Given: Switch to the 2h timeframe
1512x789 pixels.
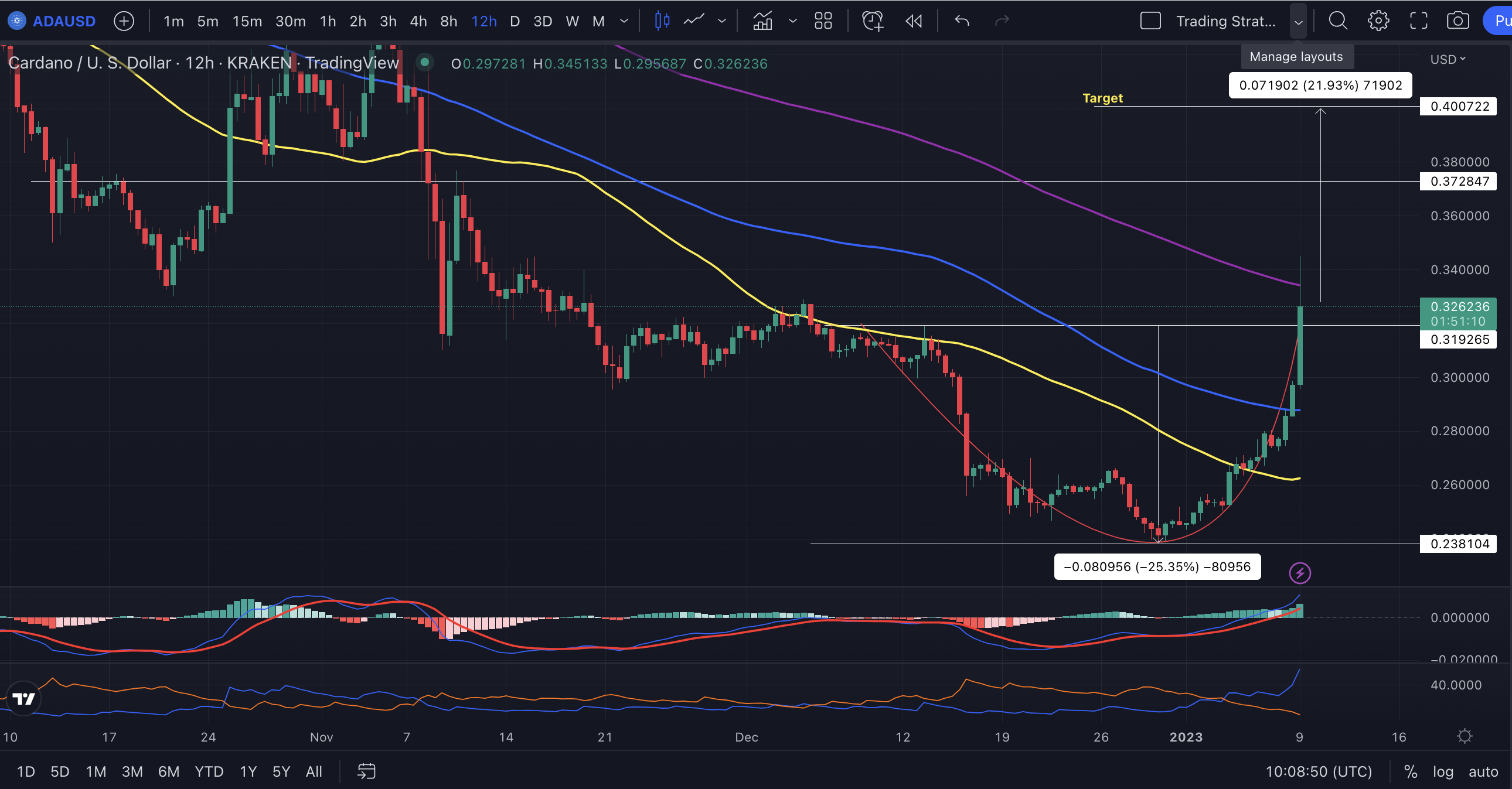Looking at the screenshot, I should pos(357,21).
